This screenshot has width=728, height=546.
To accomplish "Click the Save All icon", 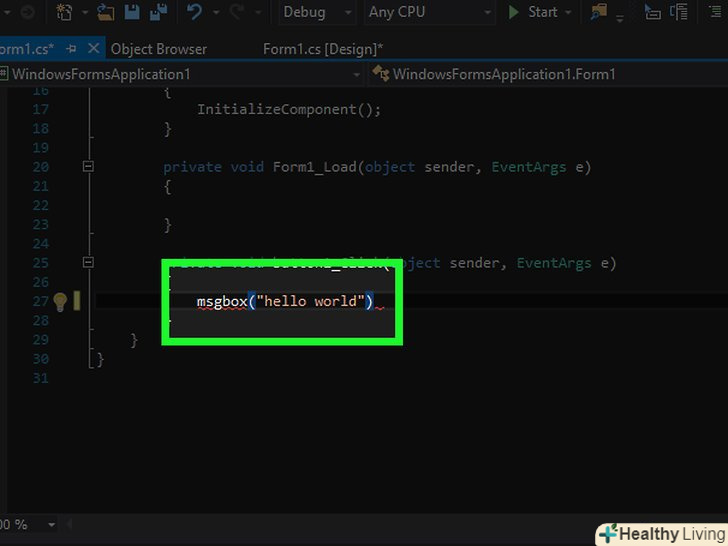I will (158, 12).
